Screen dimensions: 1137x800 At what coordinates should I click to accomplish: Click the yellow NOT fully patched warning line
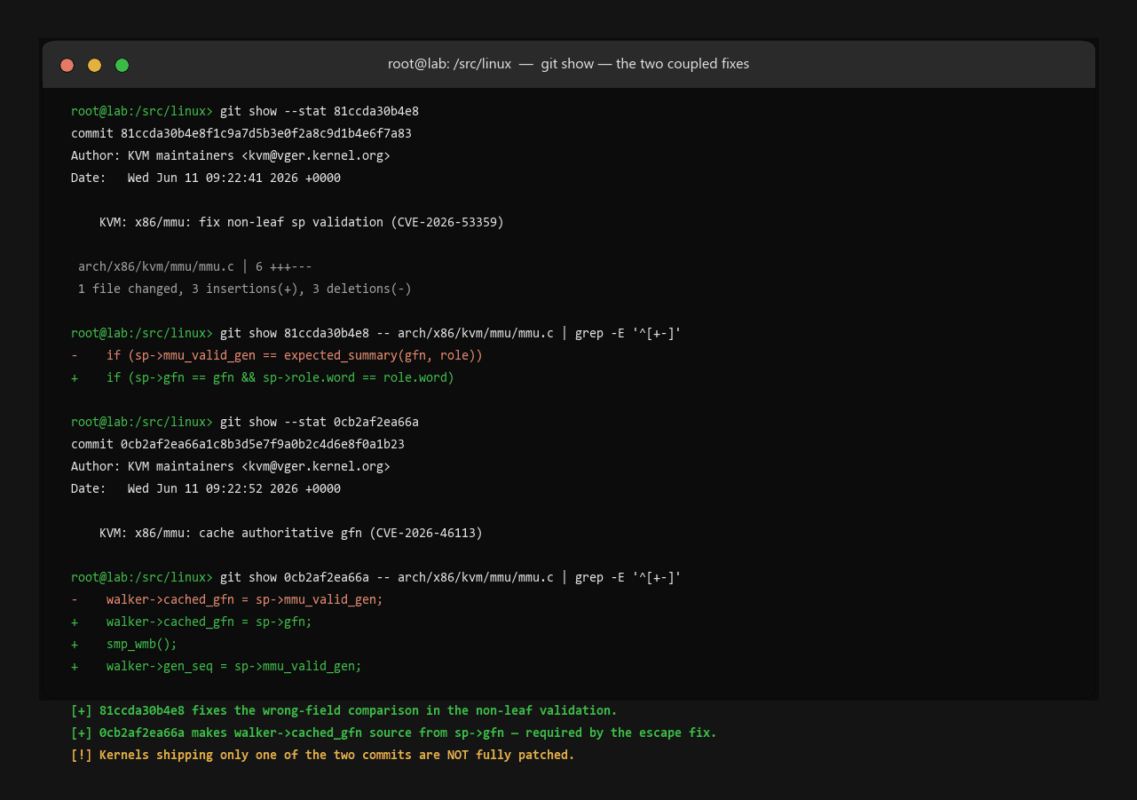point(322,755)
